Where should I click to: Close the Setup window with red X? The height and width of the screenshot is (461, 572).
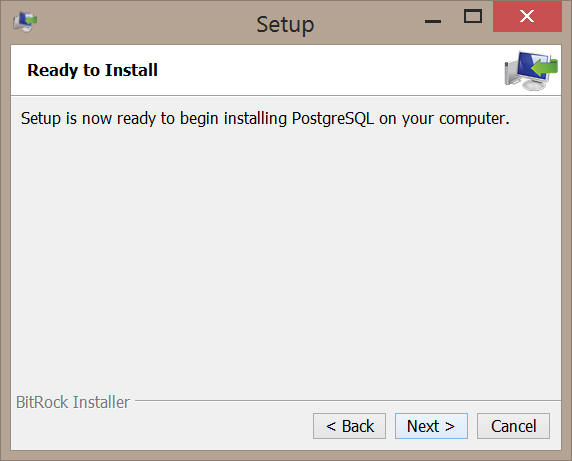pyautogui.click(x=527, y=16)
